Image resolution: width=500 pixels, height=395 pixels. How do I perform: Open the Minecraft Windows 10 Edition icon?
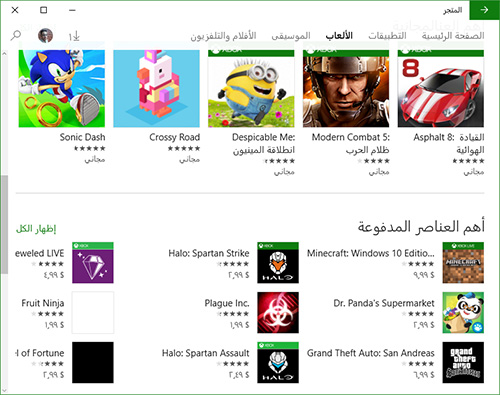(x=463, y=263)
